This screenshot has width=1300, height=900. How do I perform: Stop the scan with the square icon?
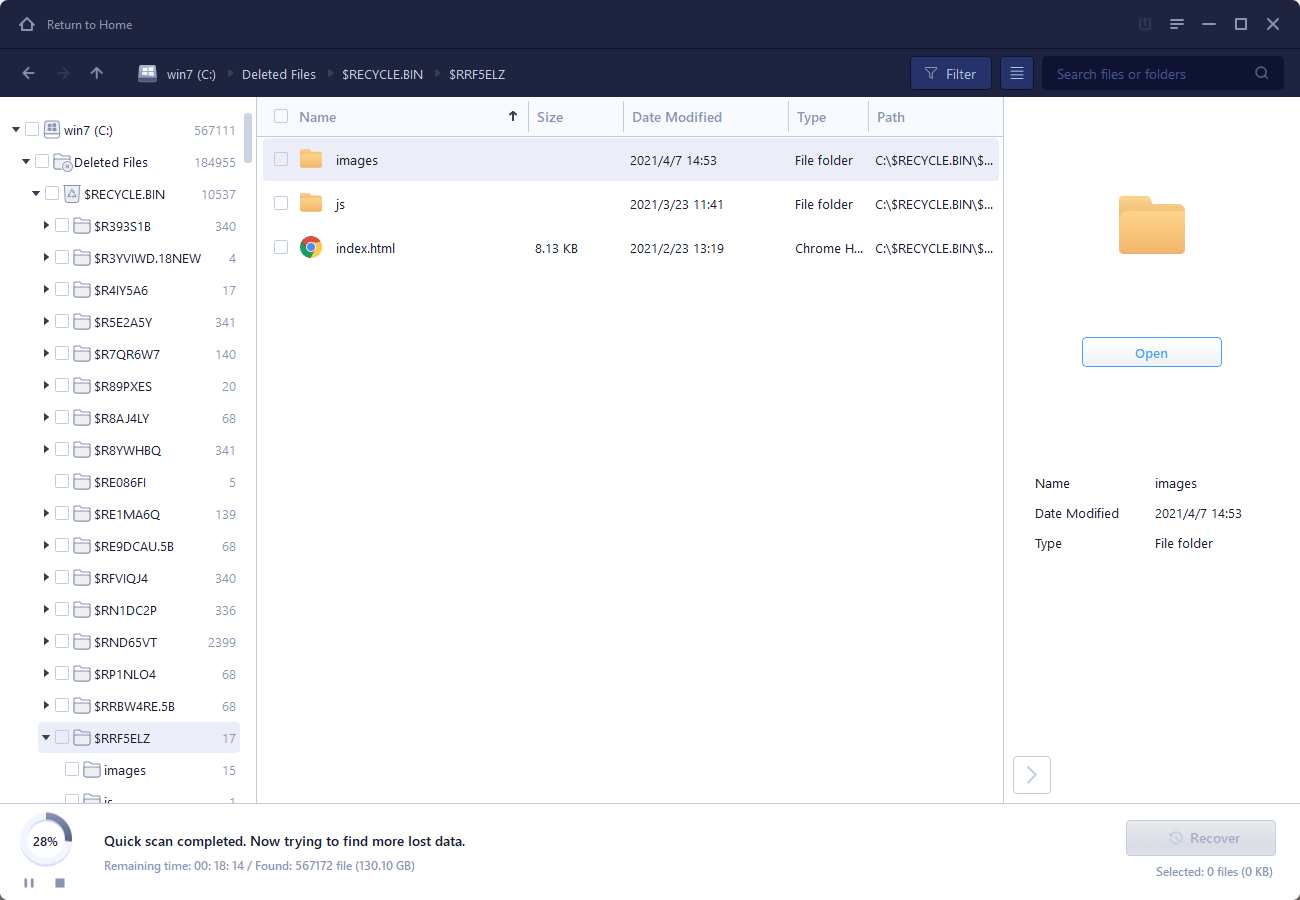click(60, 883)
